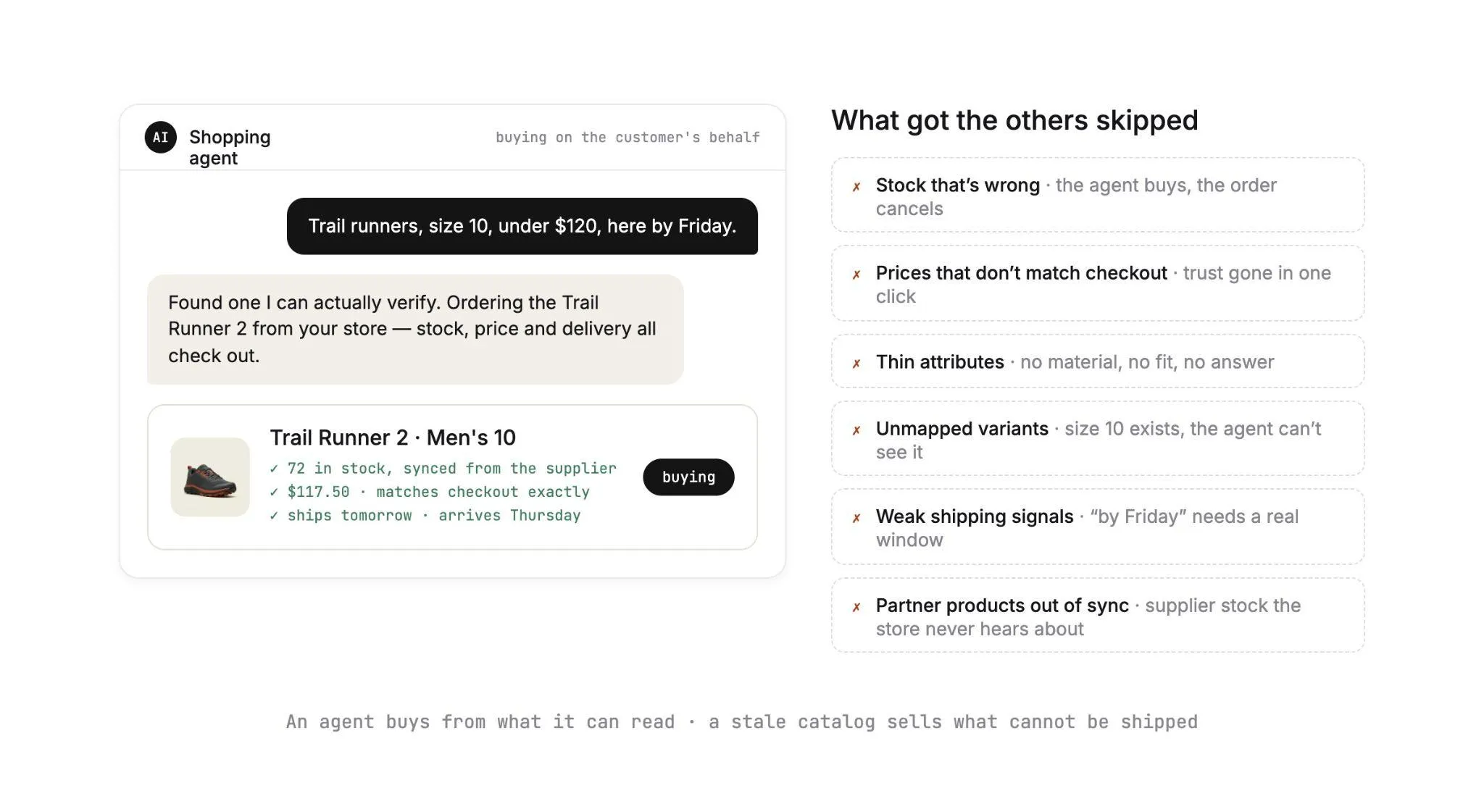1484x812 pixels.
Task: Click the heading 'What got the others skipped'
Action: pyautogui.click(x=1014, y=120)
